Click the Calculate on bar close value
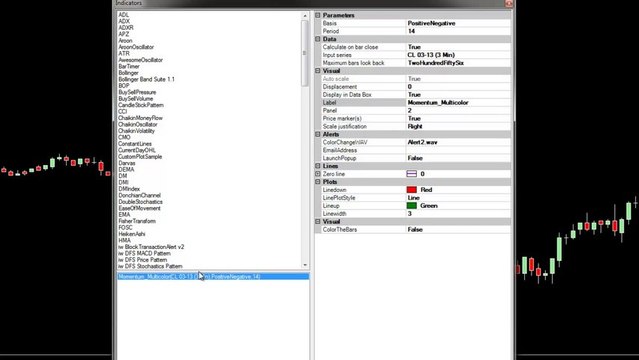639x360 pixels. 458,47
